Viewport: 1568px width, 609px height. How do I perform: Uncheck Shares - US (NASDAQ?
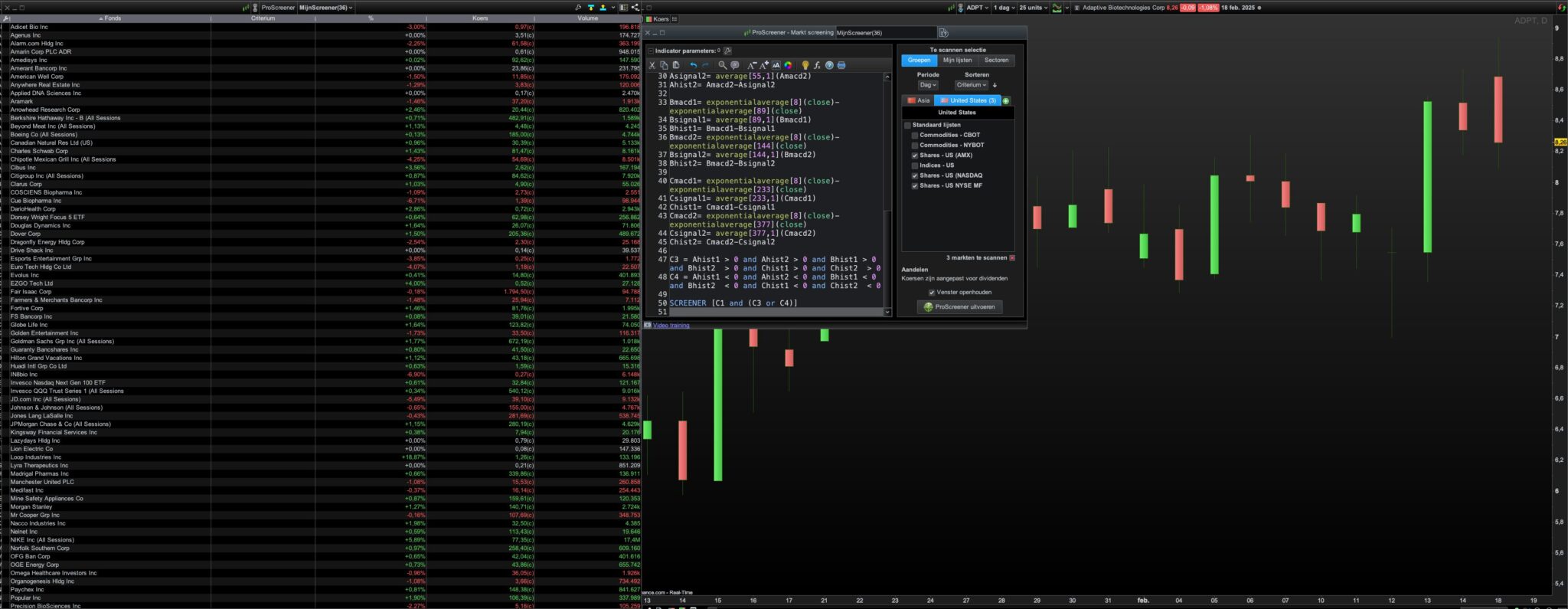tap(915, 175)
